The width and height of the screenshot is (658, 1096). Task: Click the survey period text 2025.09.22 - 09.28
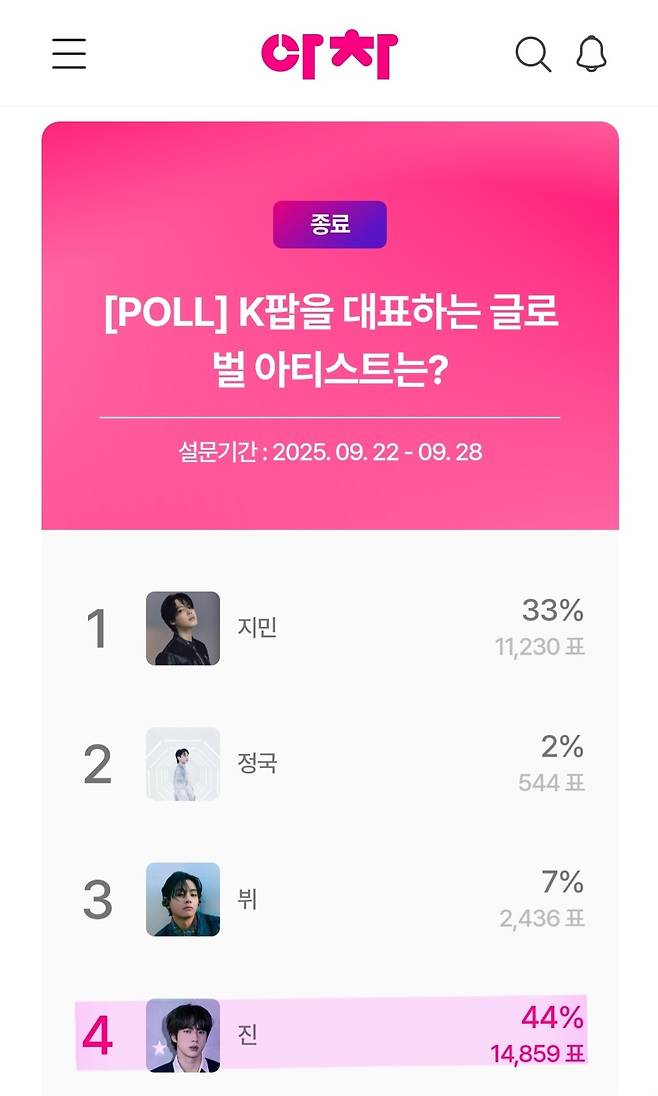(330, 452)
